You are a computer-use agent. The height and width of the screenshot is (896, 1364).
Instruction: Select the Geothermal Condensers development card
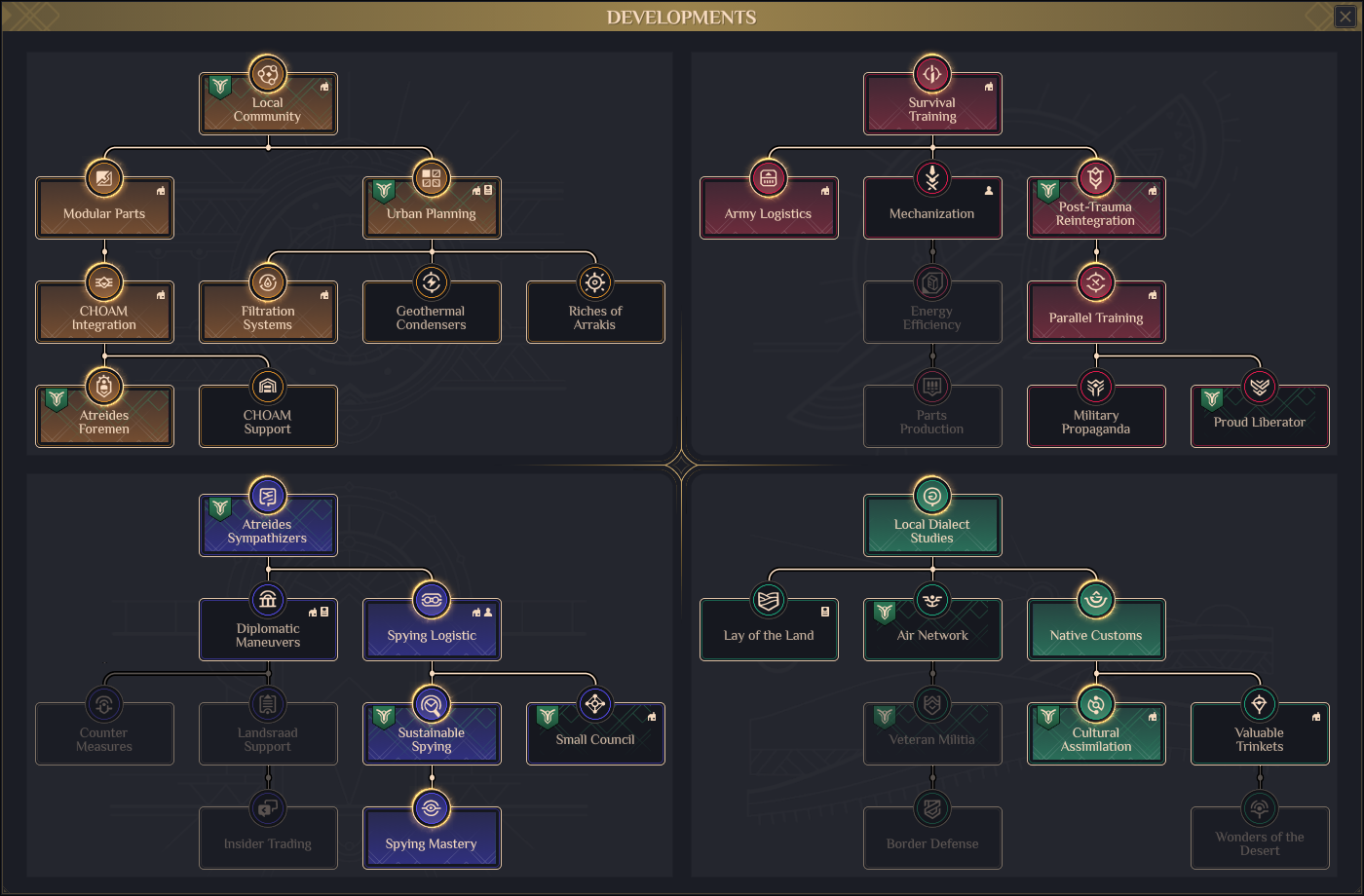(432, 312)
